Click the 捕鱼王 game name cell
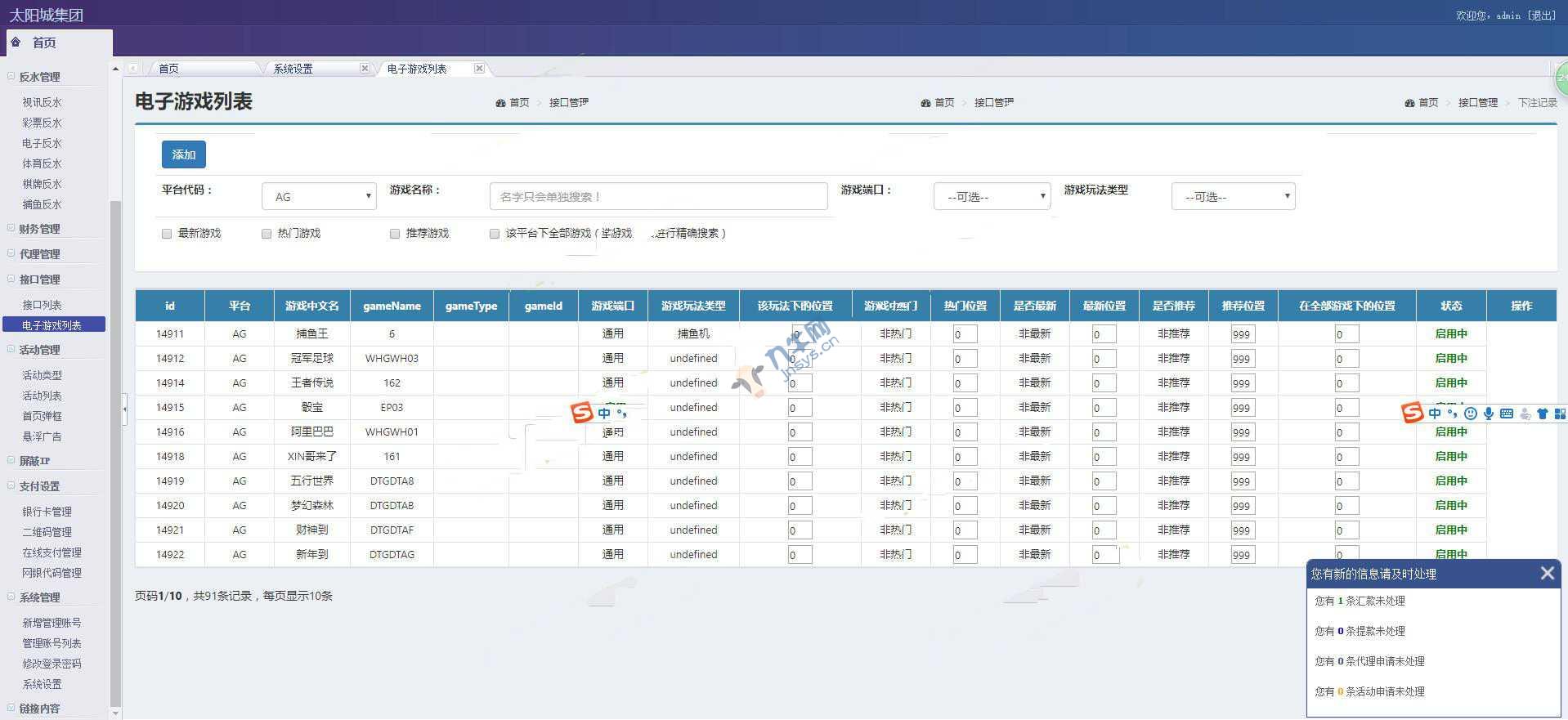The width and height of the screenshot is (1568, 720). tap(311, 333)
